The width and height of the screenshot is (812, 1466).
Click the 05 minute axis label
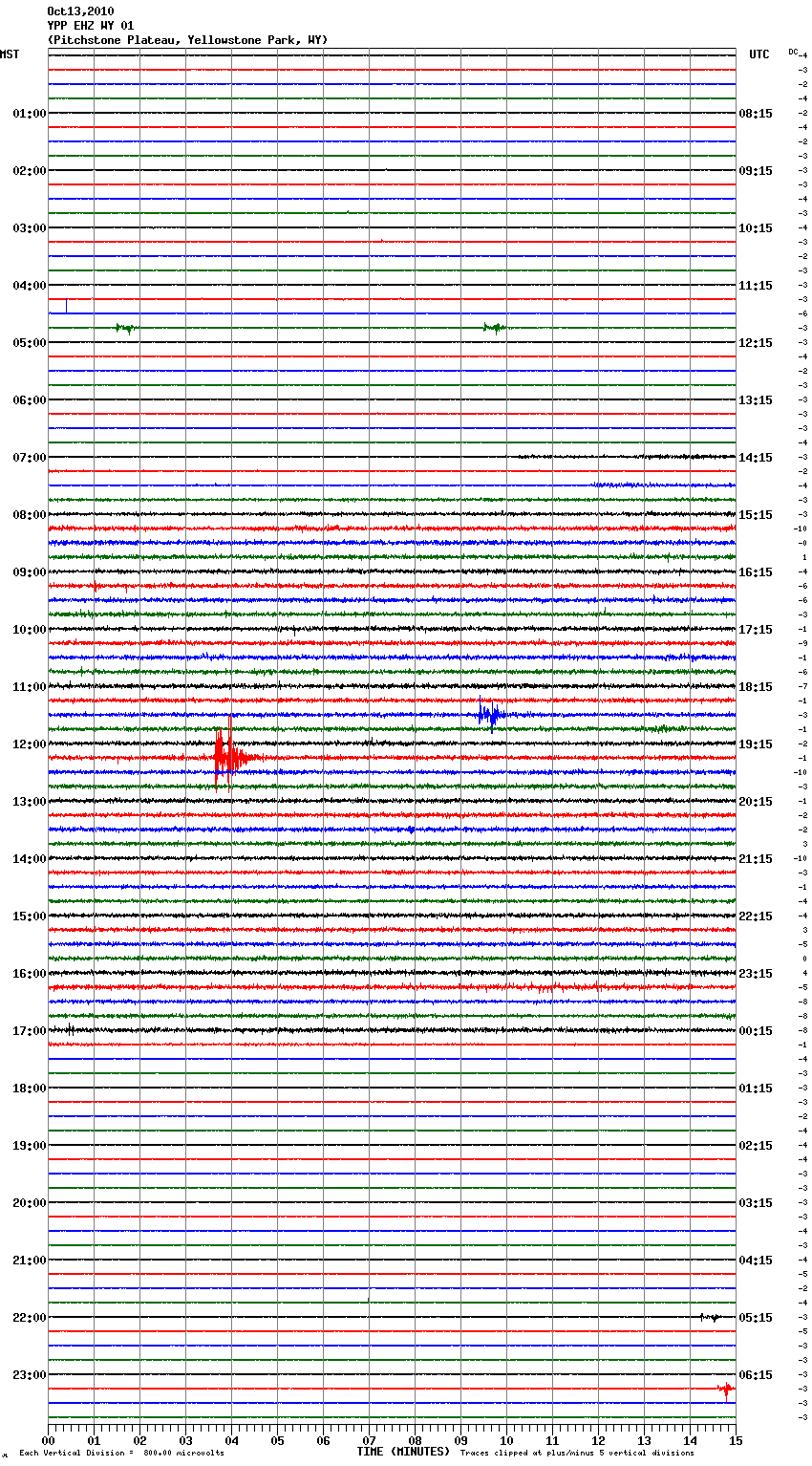pyautogui.click(x=277, y=1440)
